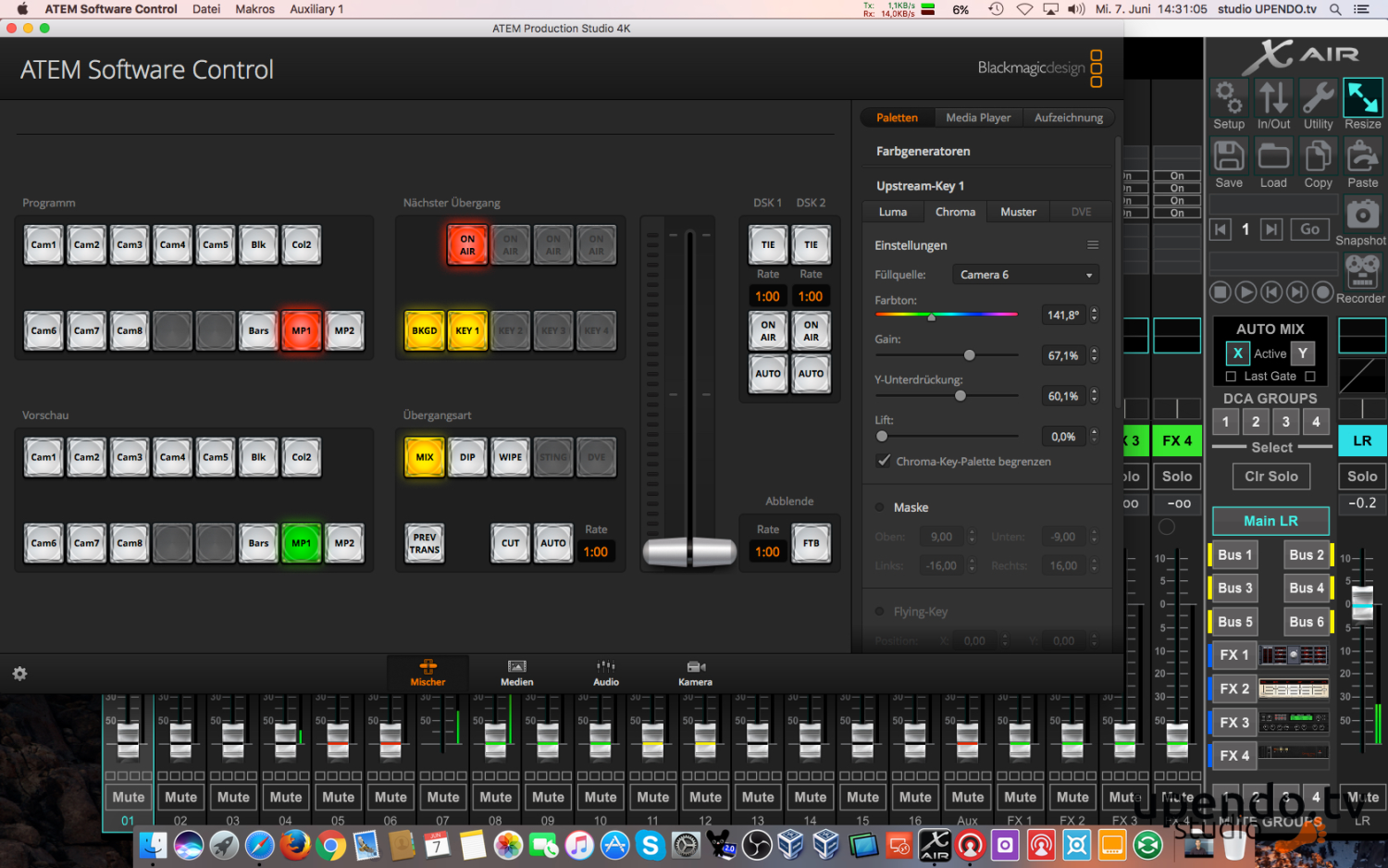Mute X AIR channel 01
This screenshot has width=1388, height=868.
[x=128, y=797]
